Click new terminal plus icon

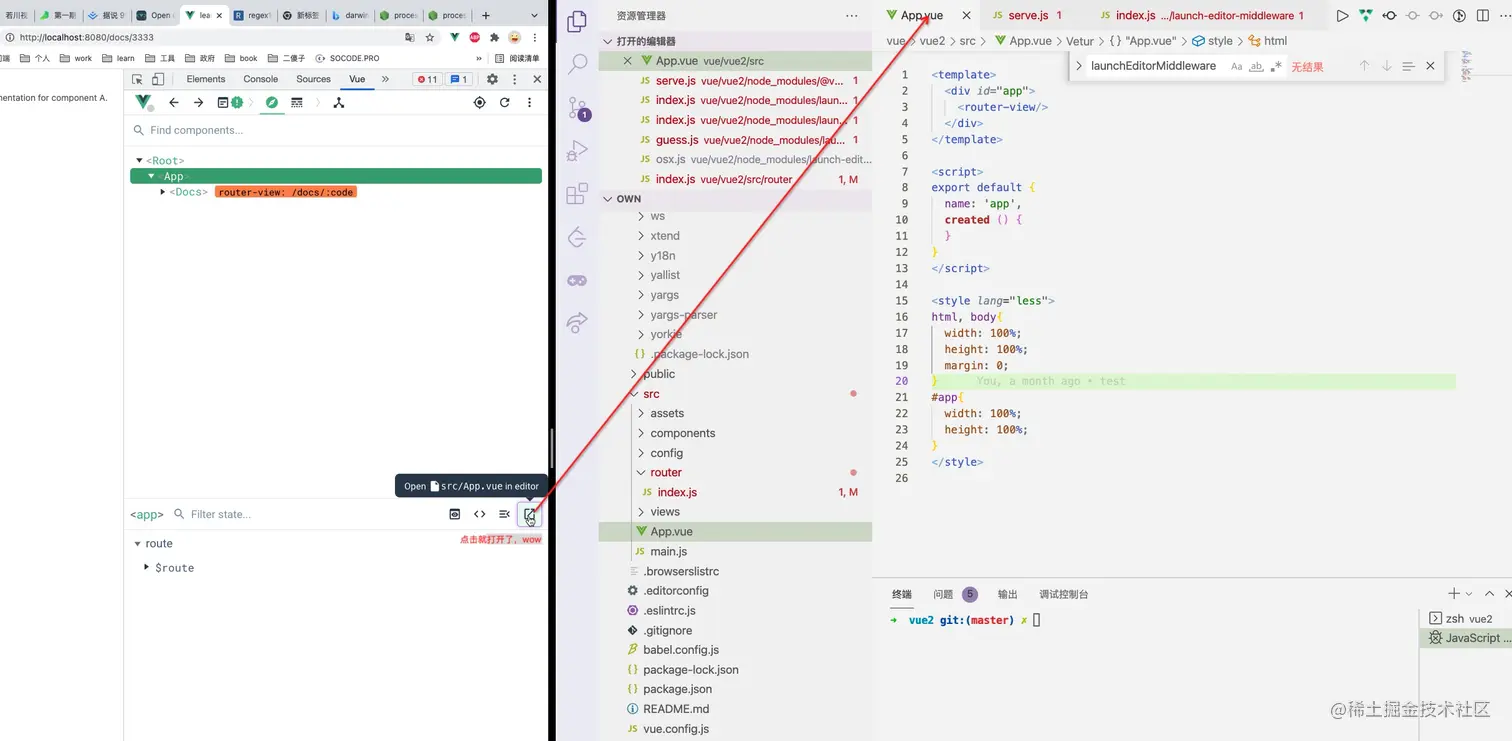[1454, 594]
